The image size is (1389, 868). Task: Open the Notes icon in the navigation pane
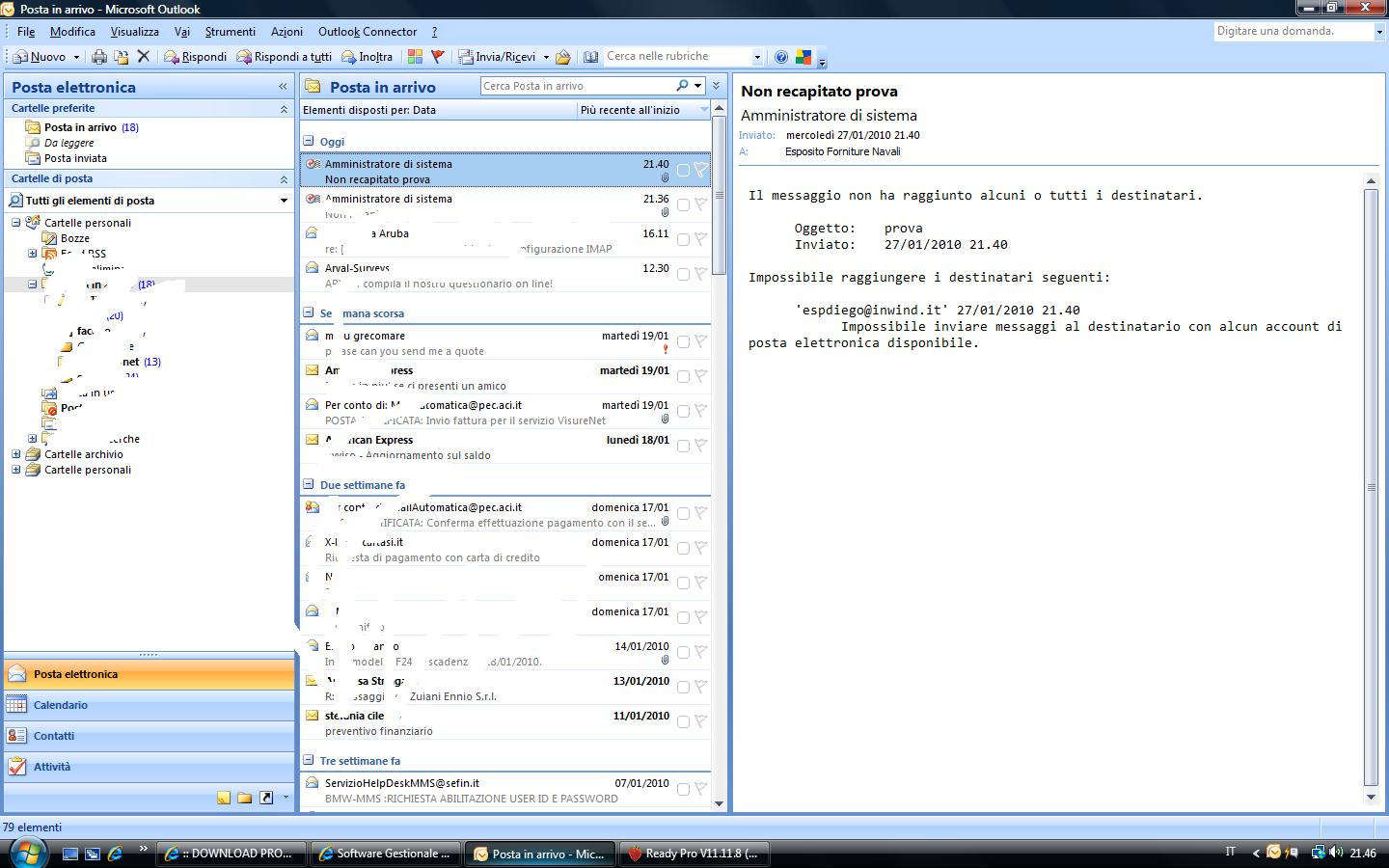tap(224, 798)
